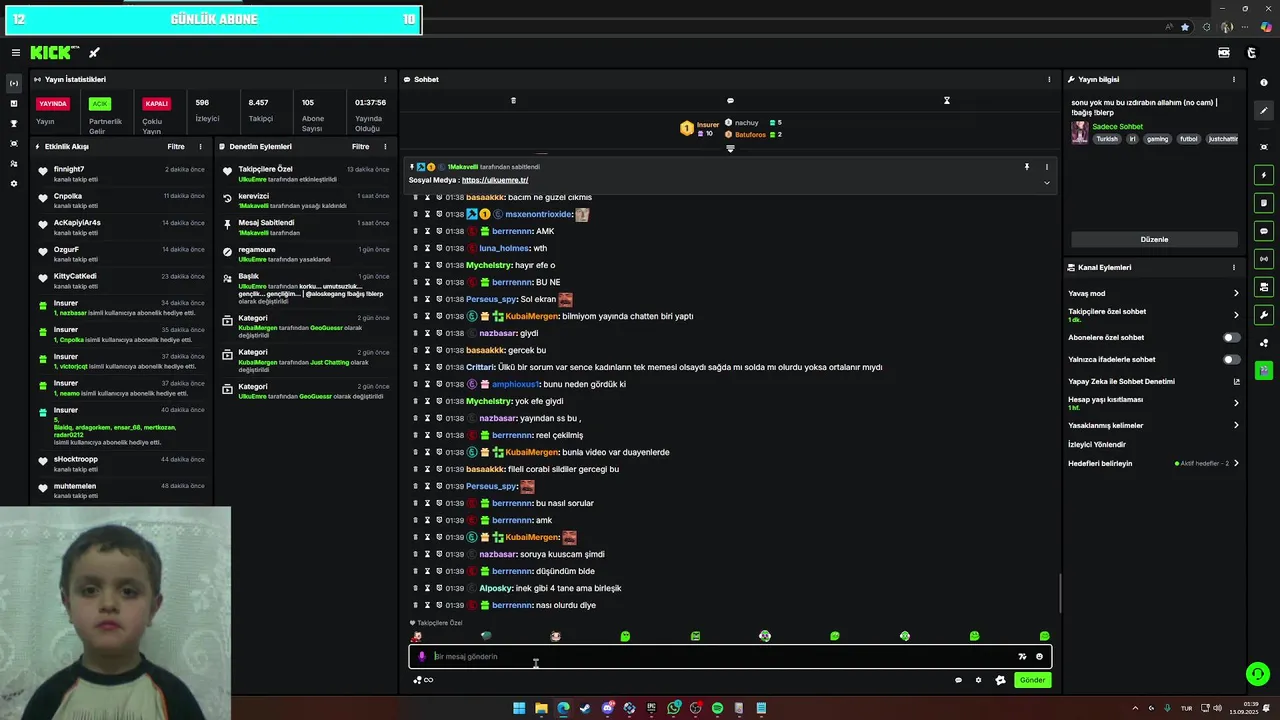1280x720 pixels.
Task: Click the rocket icon beside Kick logo
Action: tap(94, 53)
